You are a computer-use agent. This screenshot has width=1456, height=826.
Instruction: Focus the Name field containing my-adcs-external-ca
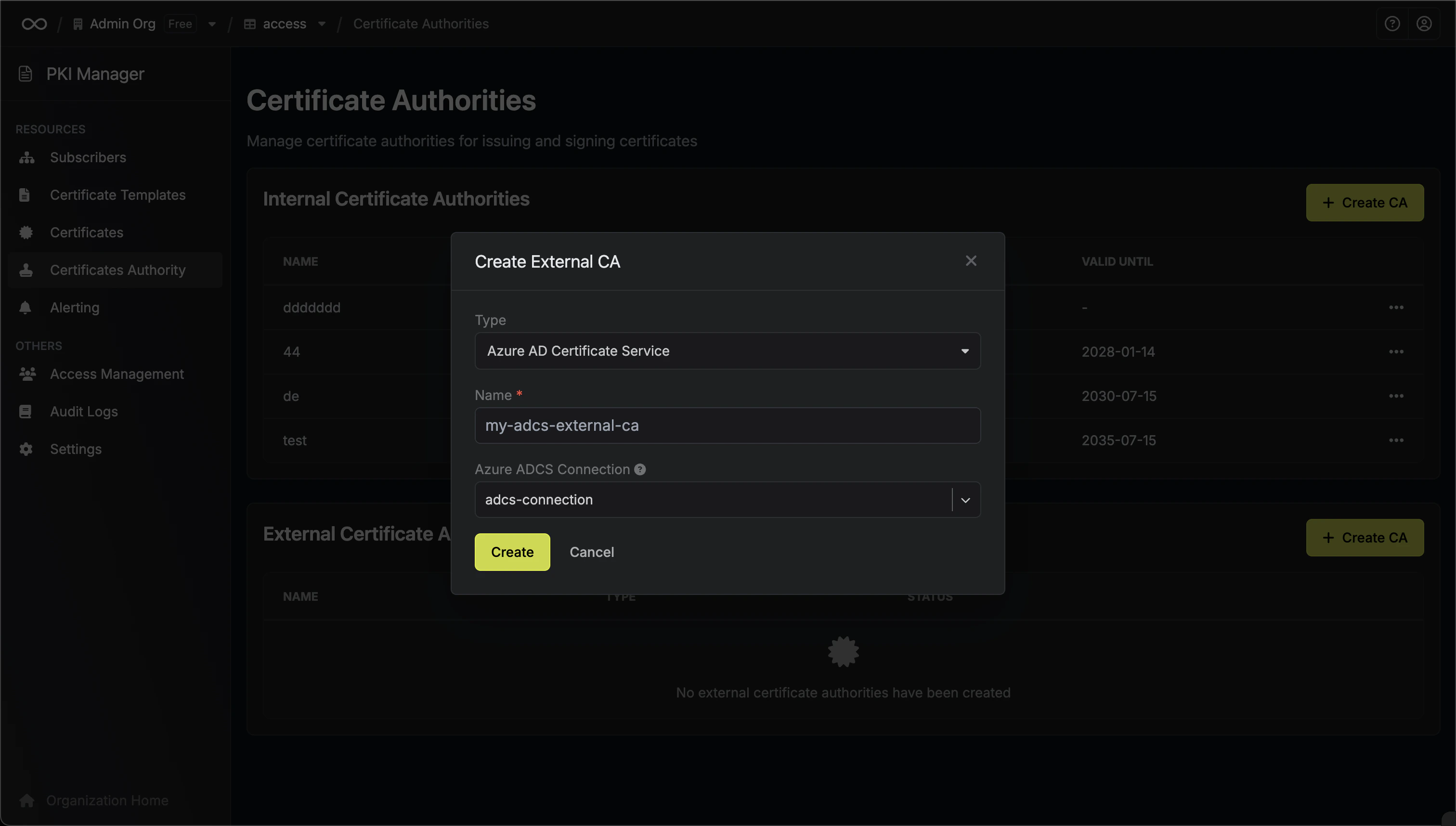coord(728,426)
